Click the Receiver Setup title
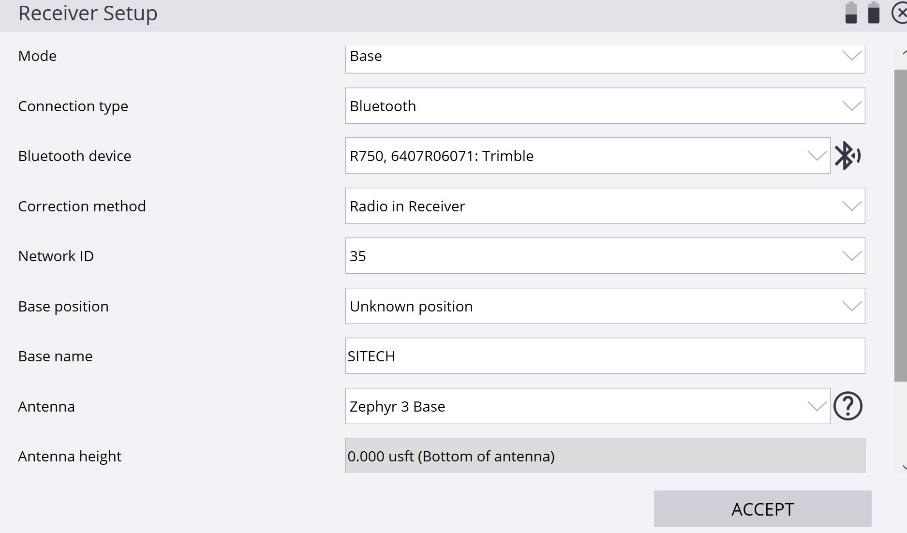The width and height of the screenshot is (907, 533). [x=88, y=14]
